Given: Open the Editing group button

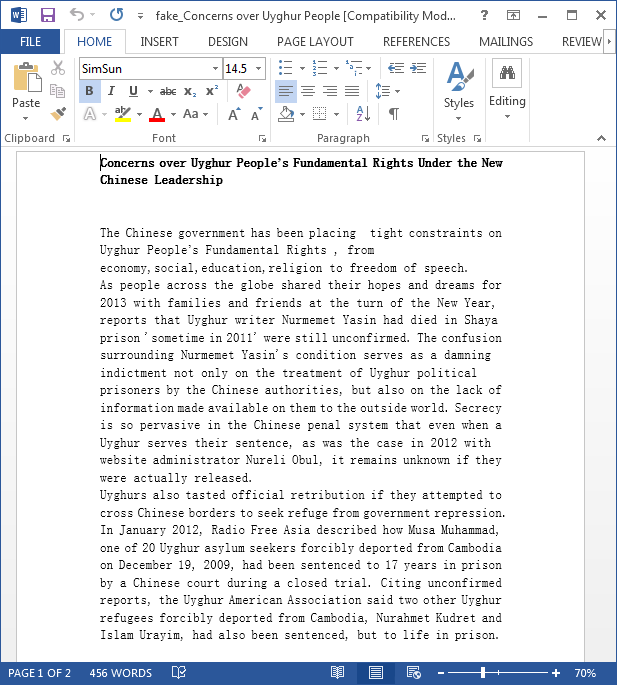Looking at the screenshot, I should pos(507,90).
